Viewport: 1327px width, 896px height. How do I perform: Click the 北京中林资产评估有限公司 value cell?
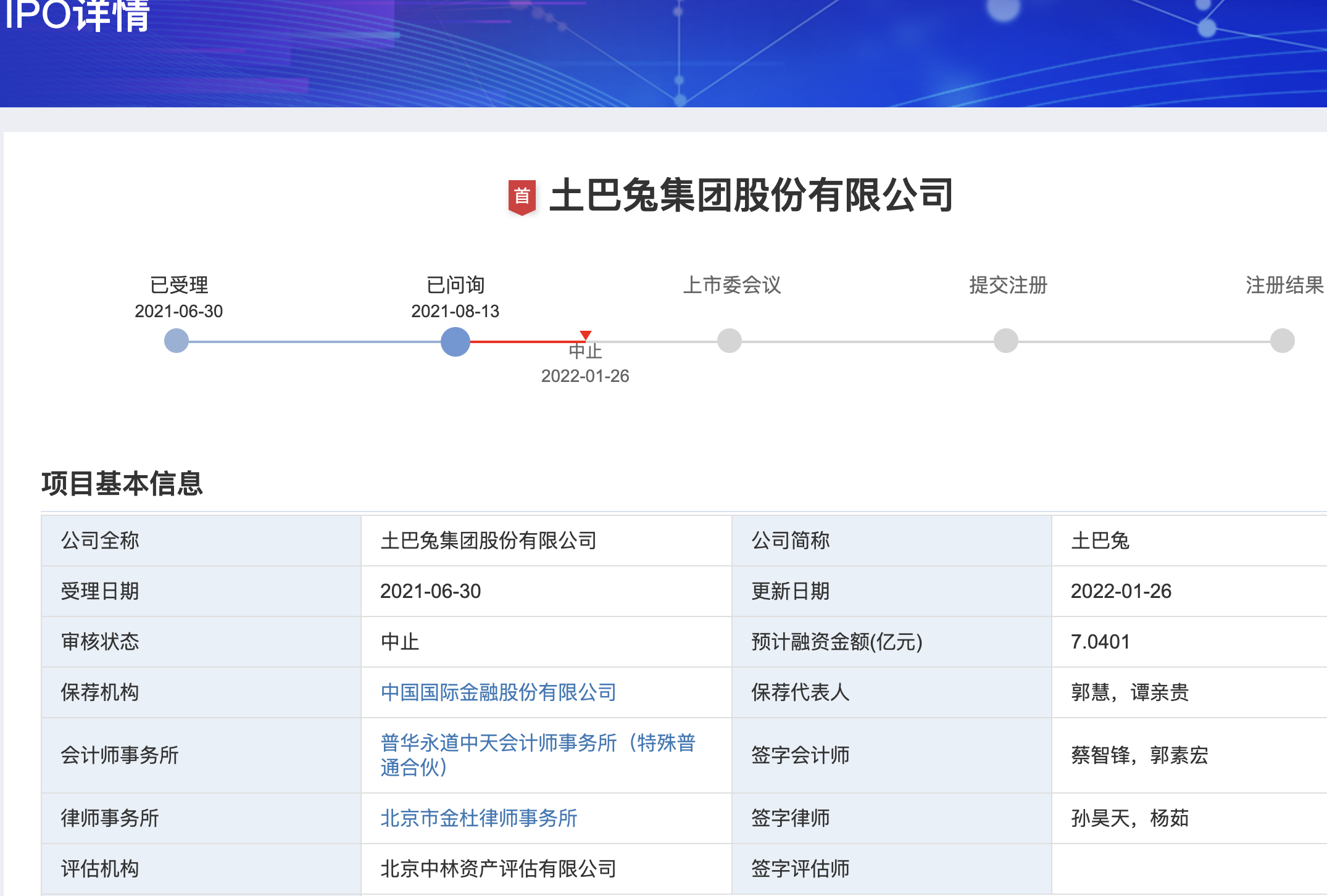(x=546, y=869)
